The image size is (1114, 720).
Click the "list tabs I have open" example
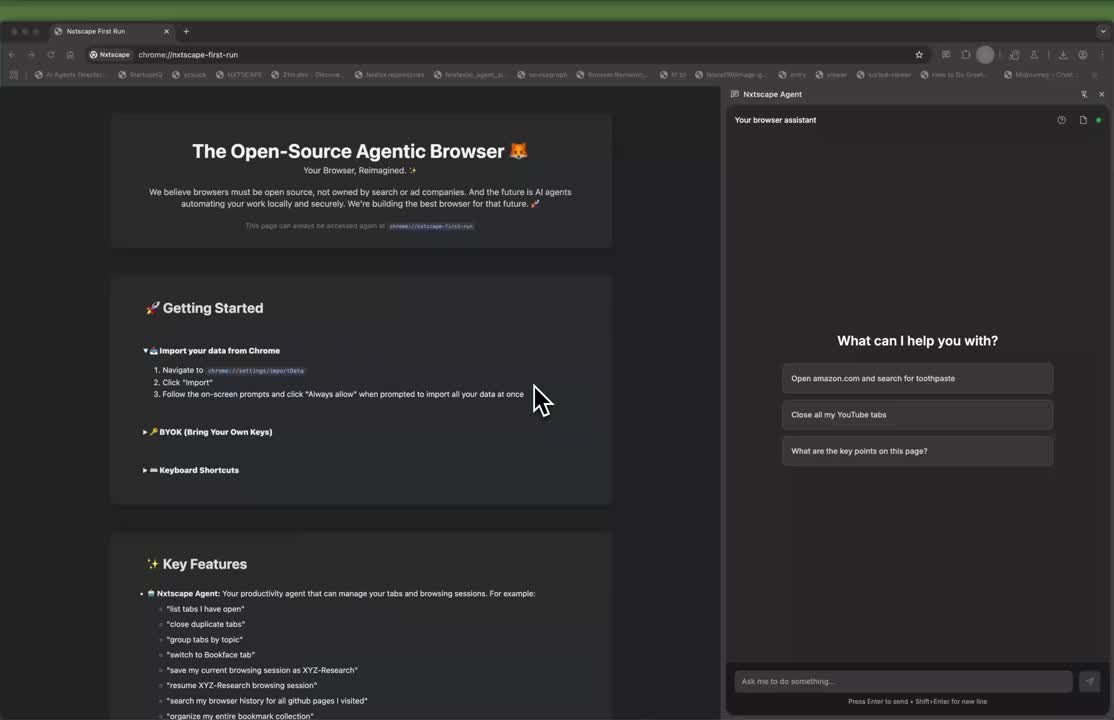(x=205, y=608)
